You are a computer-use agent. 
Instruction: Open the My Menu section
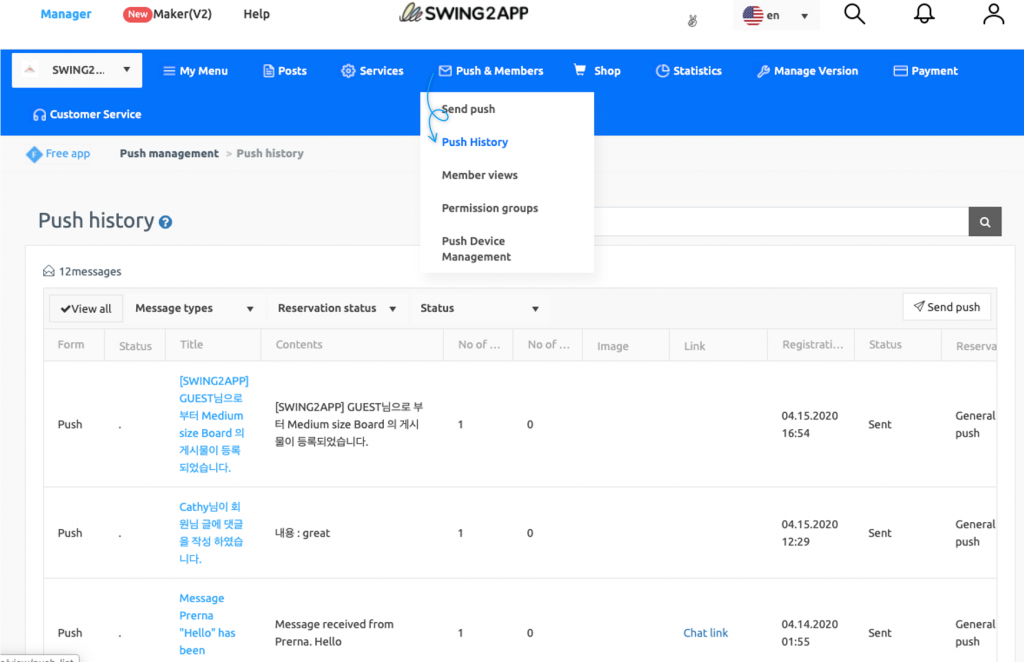[195, 70]
